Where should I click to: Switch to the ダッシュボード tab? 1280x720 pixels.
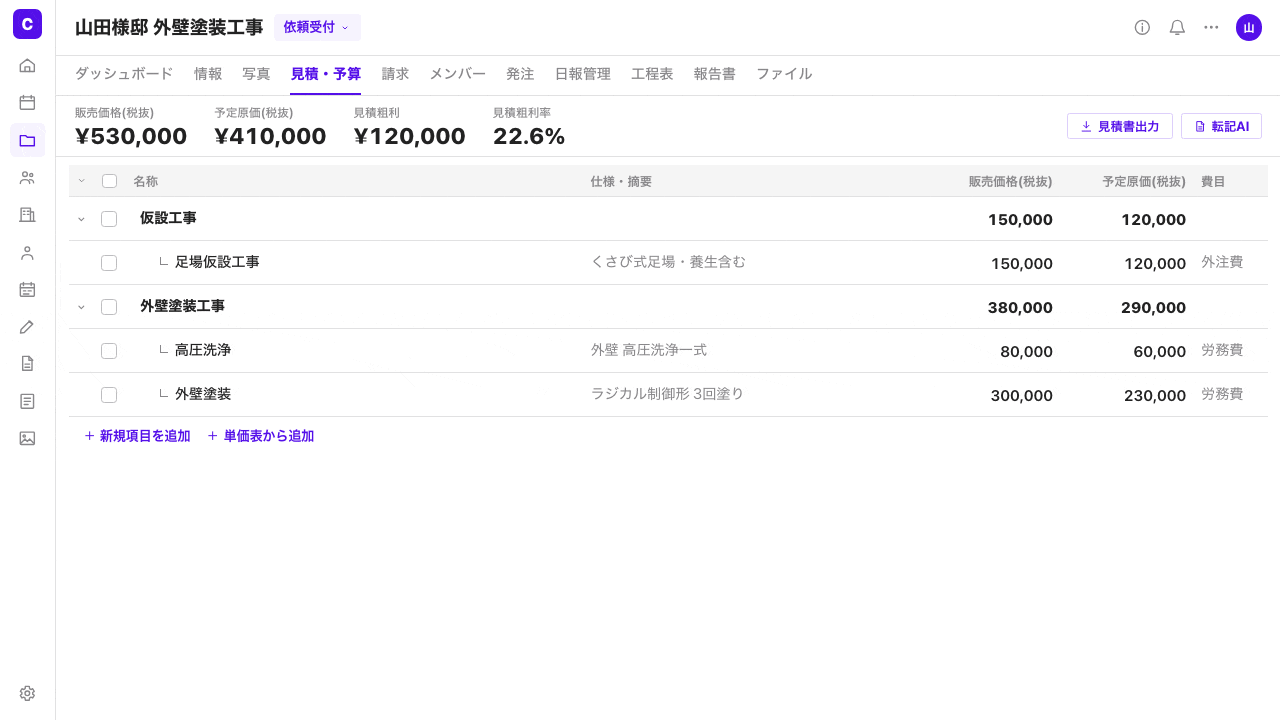[124, 74]
